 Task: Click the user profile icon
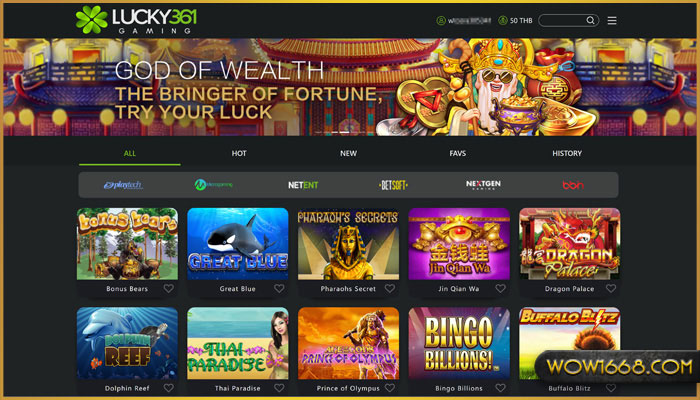click(441, 21)
